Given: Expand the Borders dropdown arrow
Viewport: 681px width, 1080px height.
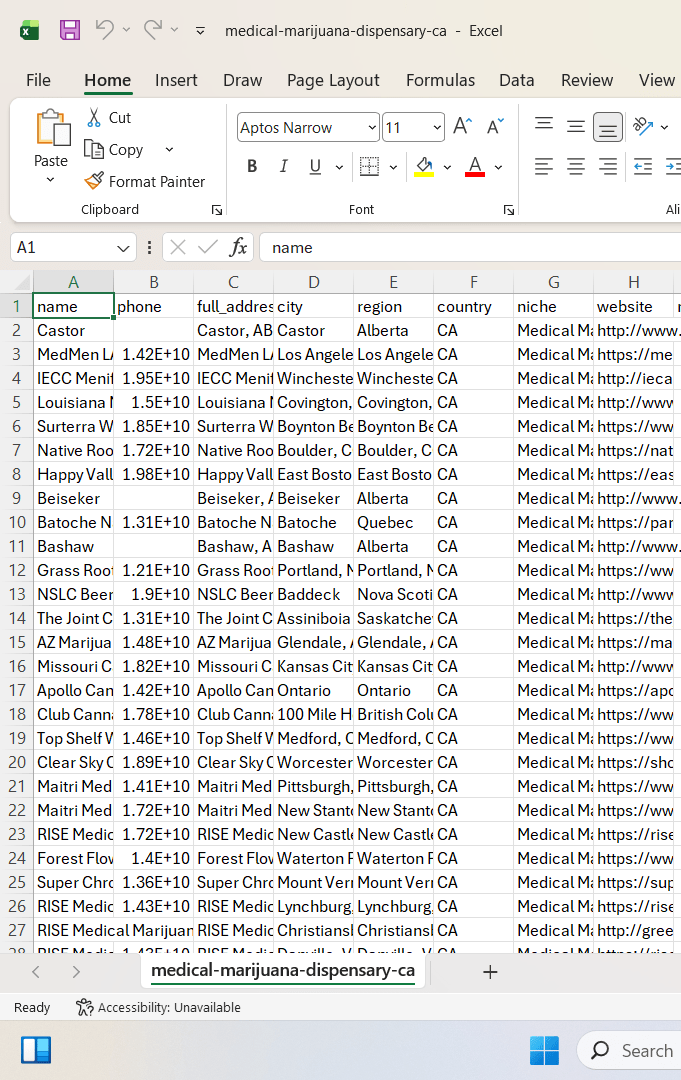Looking at the screenshot, I should (x=393, y=167).
